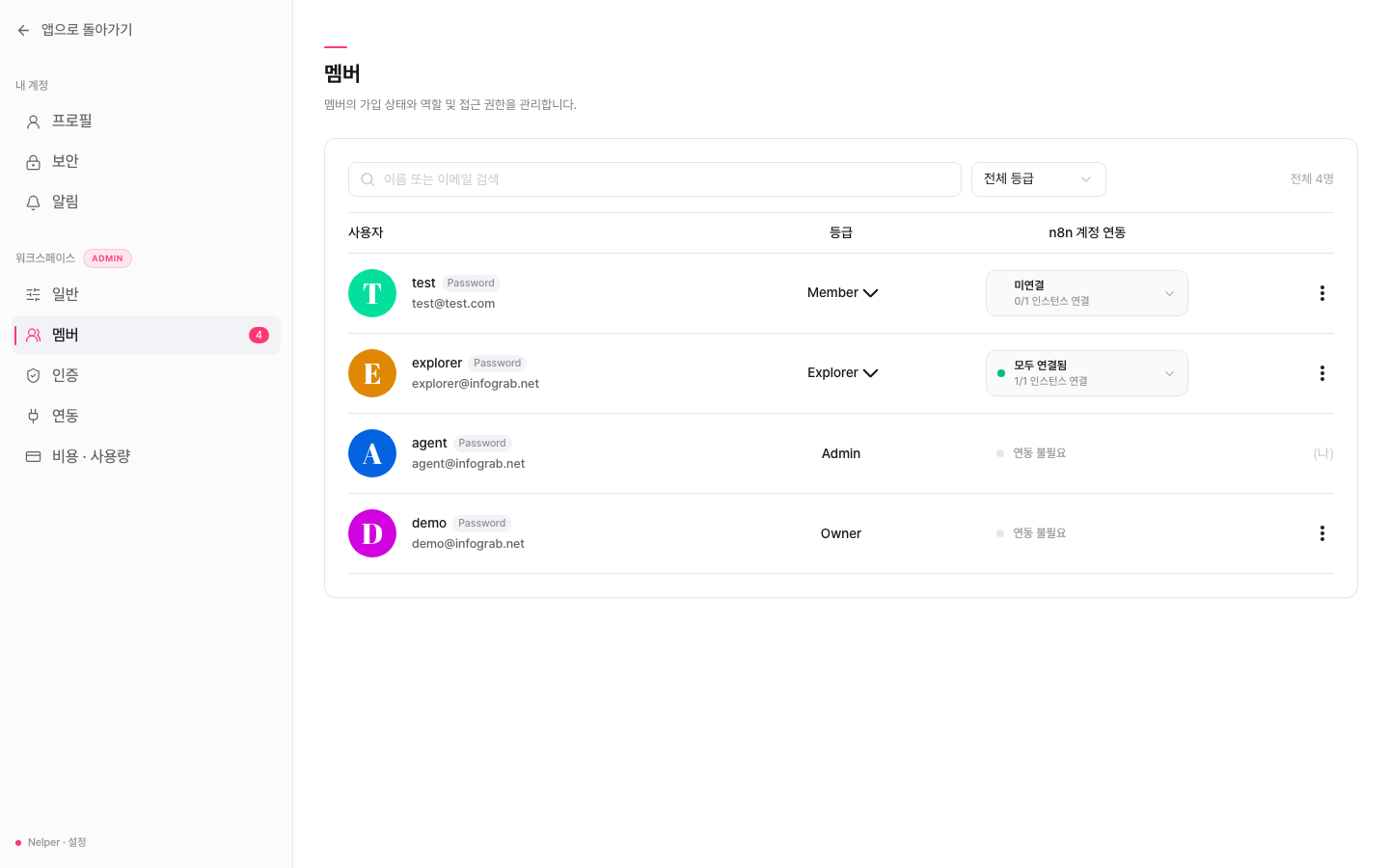1389x868 pixels.
Task: Go to 프로필 in the sidebar
Action: [x=146, y=122]
